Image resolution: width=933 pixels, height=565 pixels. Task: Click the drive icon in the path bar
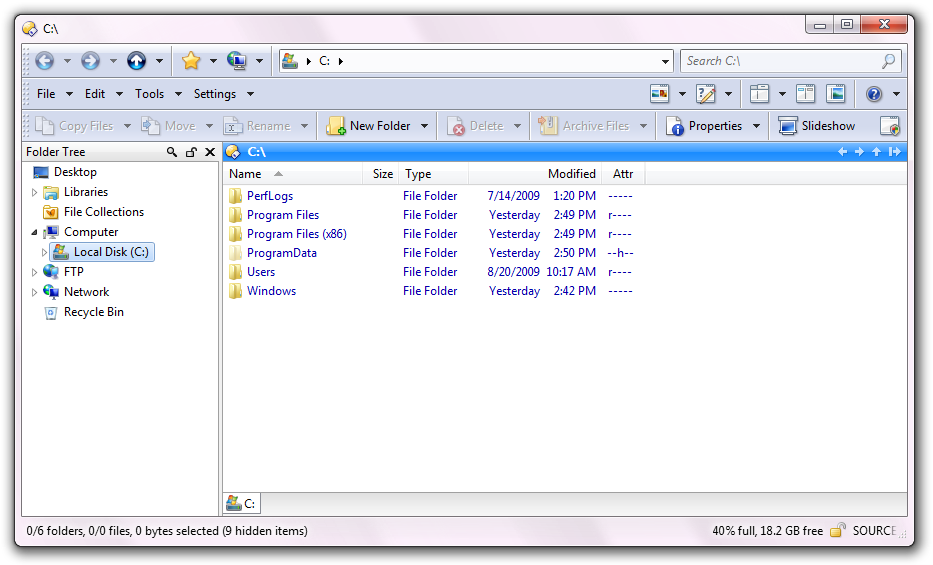click(290, 61)
